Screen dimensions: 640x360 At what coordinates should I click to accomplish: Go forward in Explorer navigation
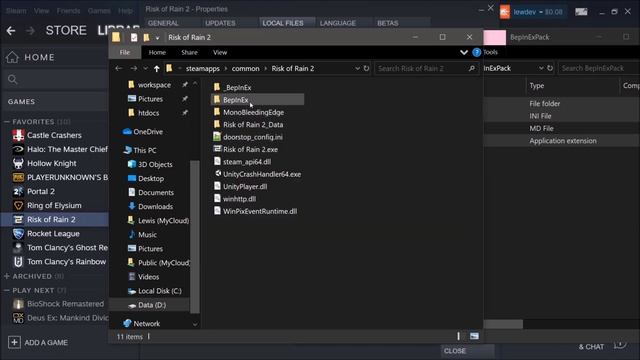coord(133,69)
